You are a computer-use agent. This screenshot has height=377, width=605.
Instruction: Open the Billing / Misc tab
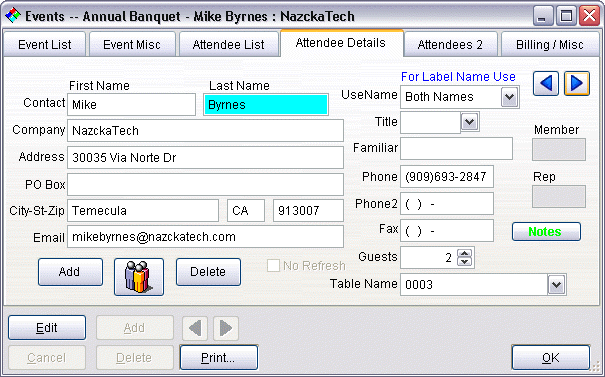point(550,44)
